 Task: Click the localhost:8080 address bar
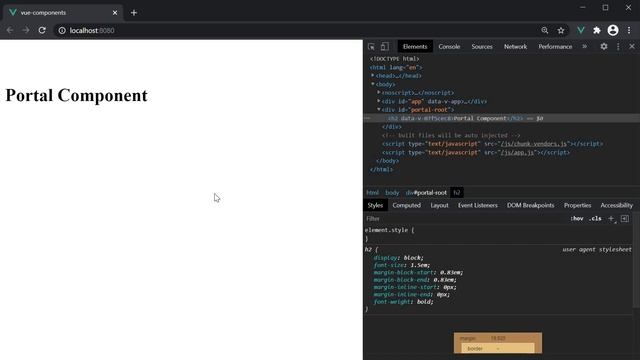click(x=300, y=30)
